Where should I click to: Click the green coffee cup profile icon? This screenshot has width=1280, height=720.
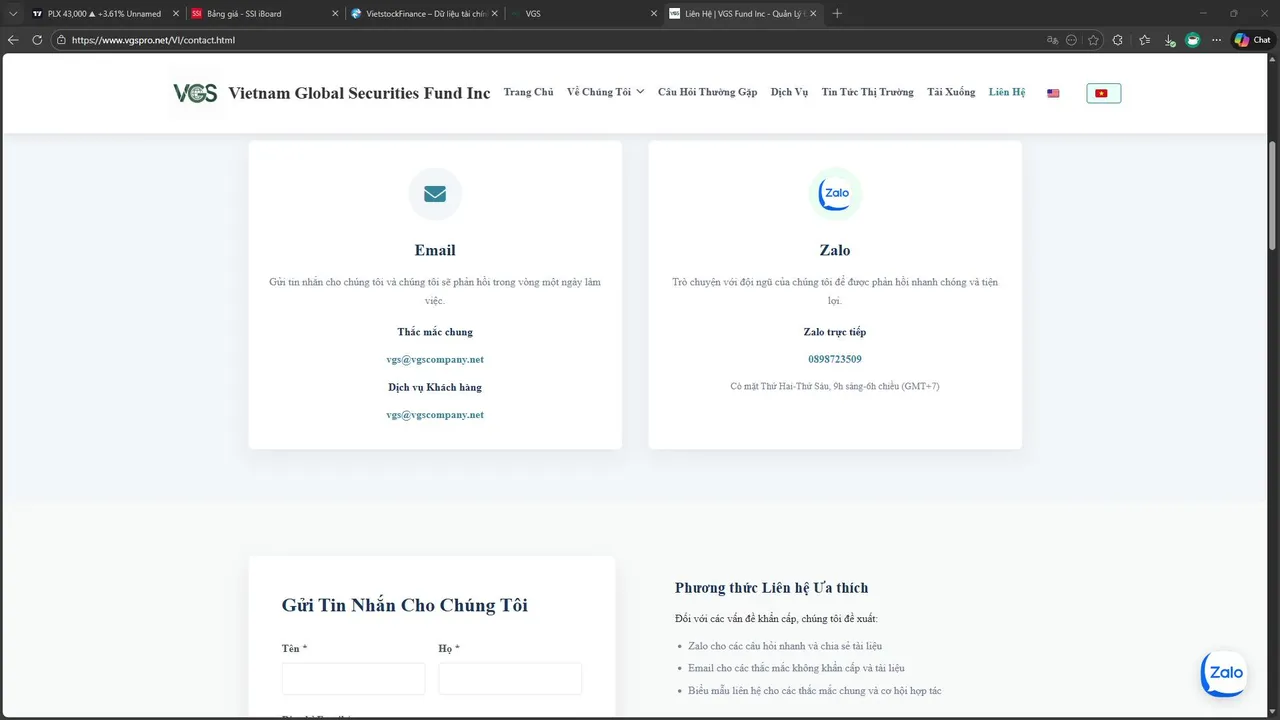(x=1193, y=40)
